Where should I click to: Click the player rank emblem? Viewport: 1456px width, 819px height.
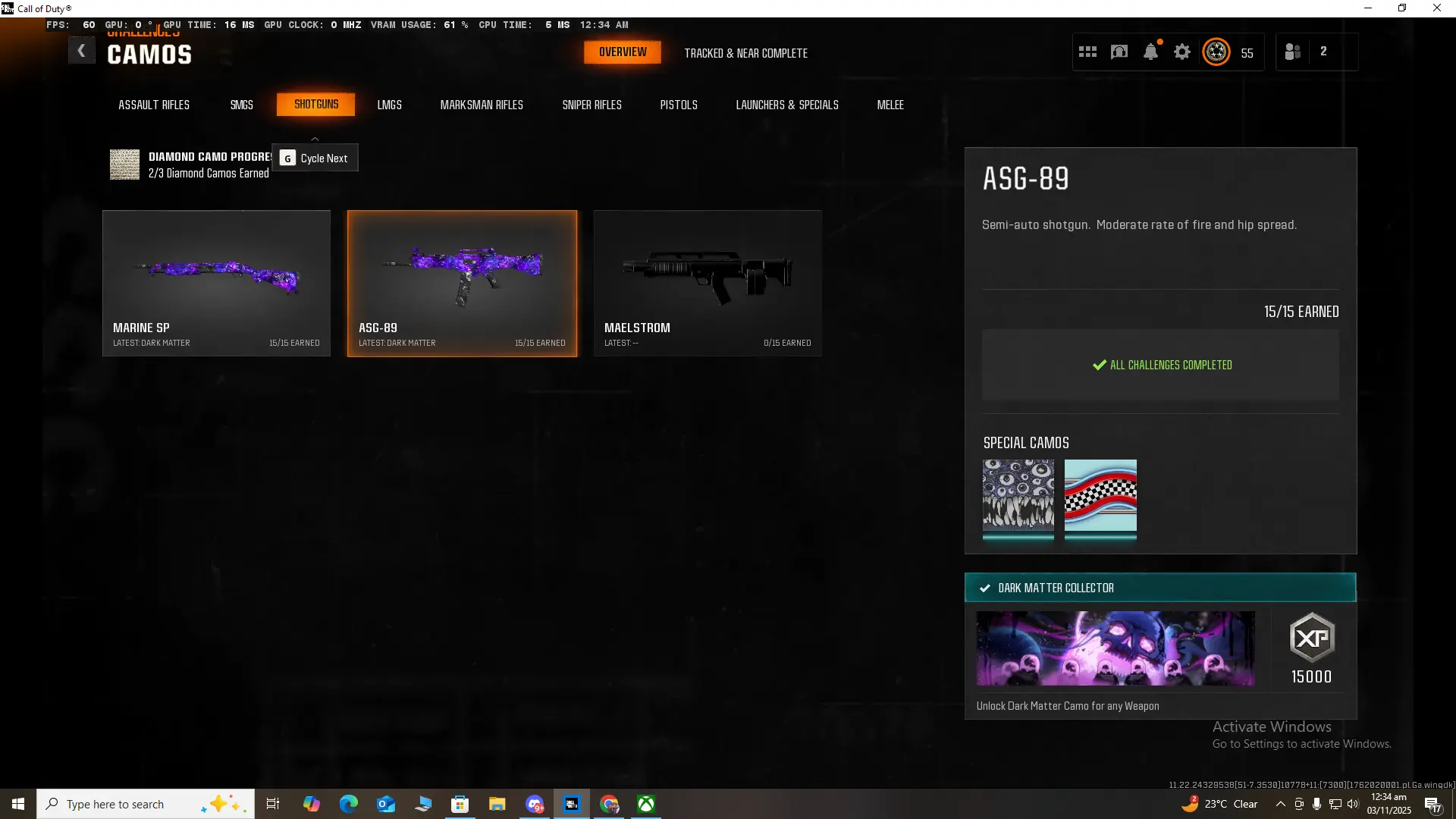tap(1216, 52)
